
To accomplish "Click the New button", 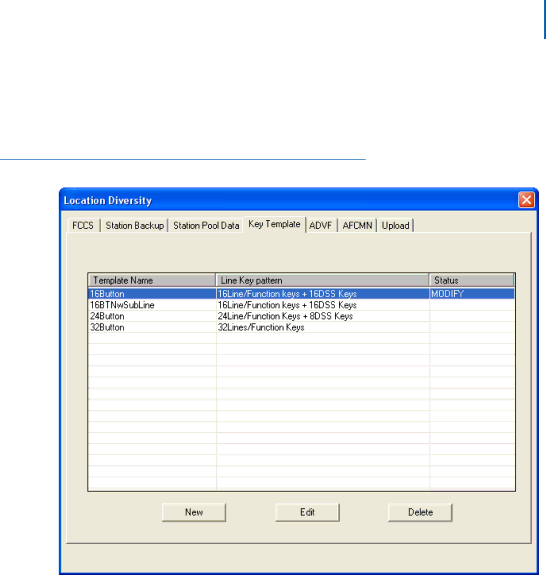I will point(194,512).
